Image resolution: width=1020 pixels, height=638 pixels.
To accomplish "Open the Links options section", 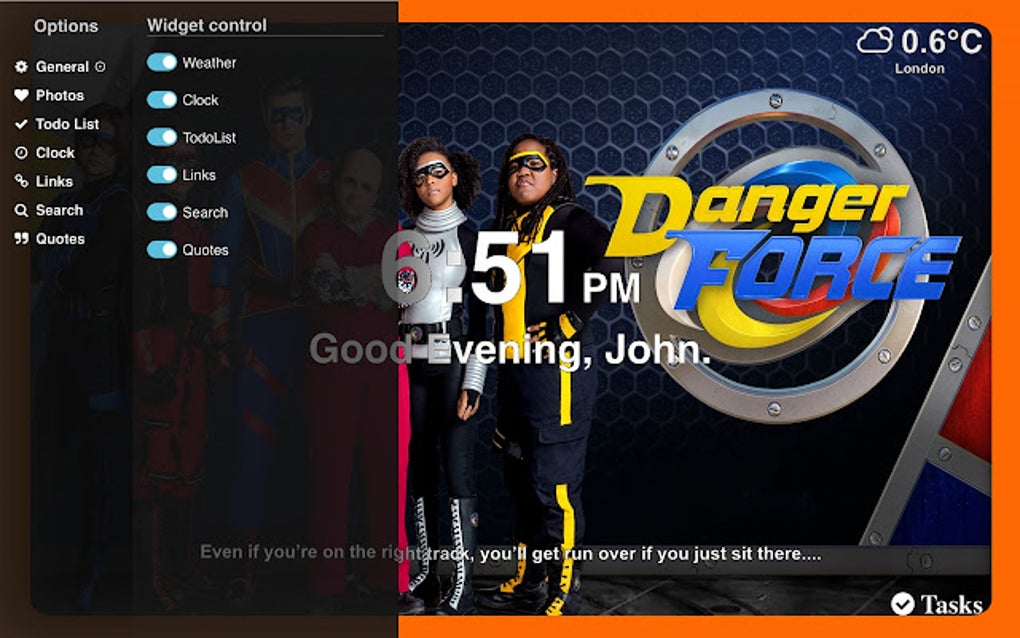I will [x=54, y=181].
